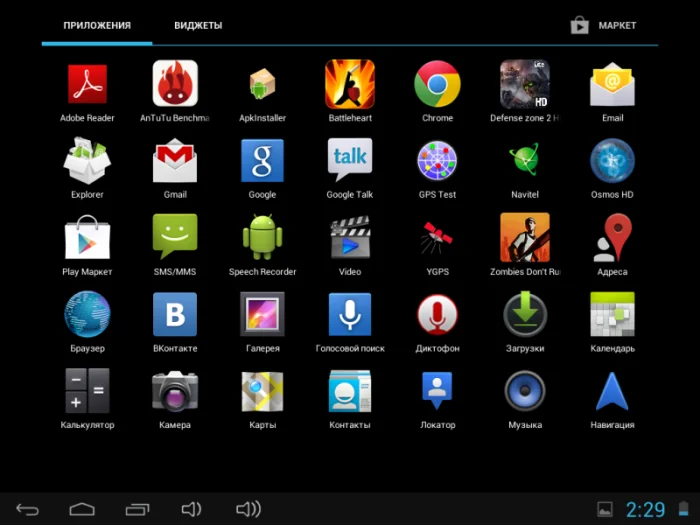Image resolution: width=700 pixels, height=525 pixels.
Task: Raise volume with the louder speaker button
Action: [249, 509]
